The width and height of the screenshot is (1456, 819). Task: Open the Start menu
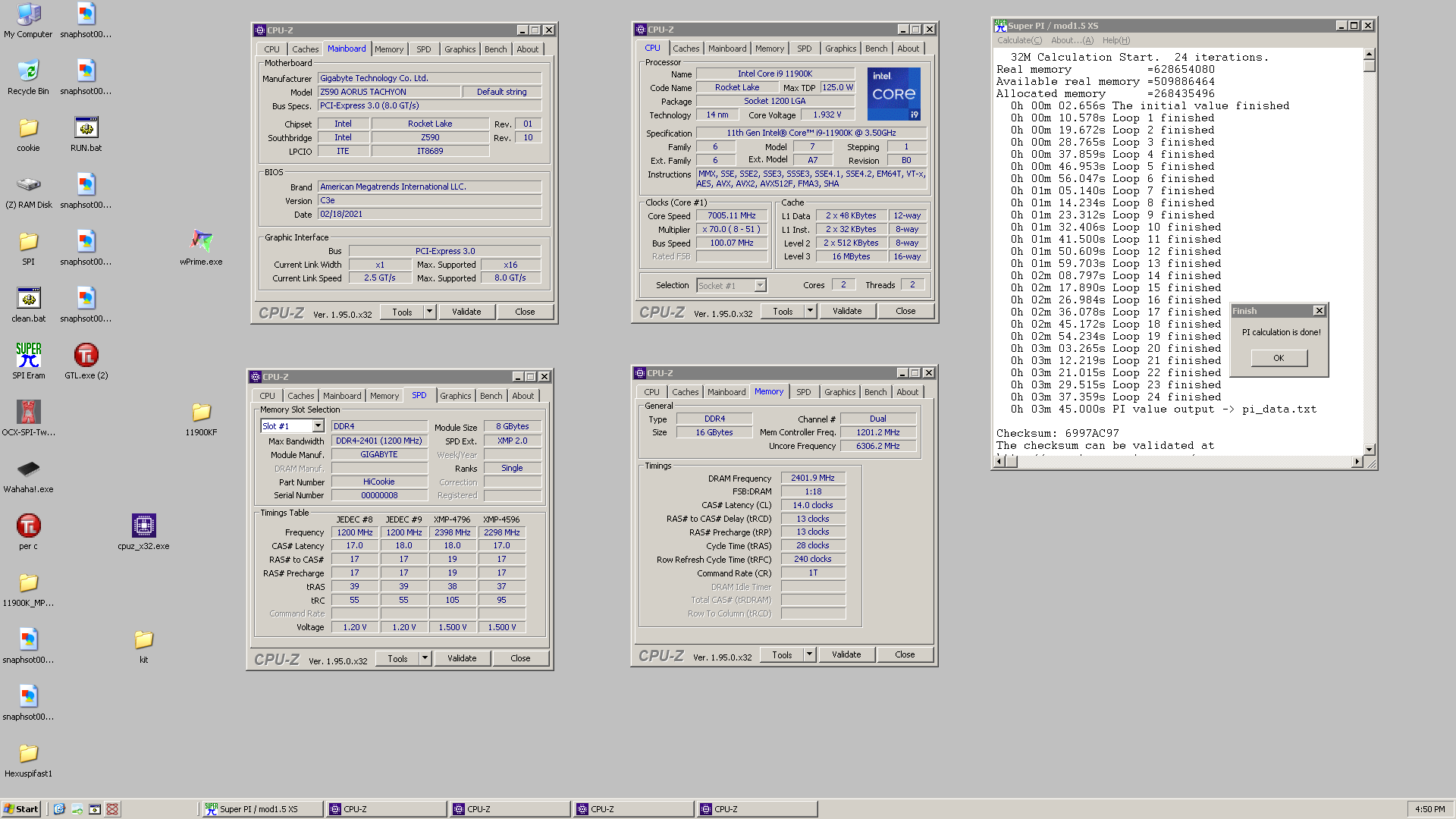(20, 809)
